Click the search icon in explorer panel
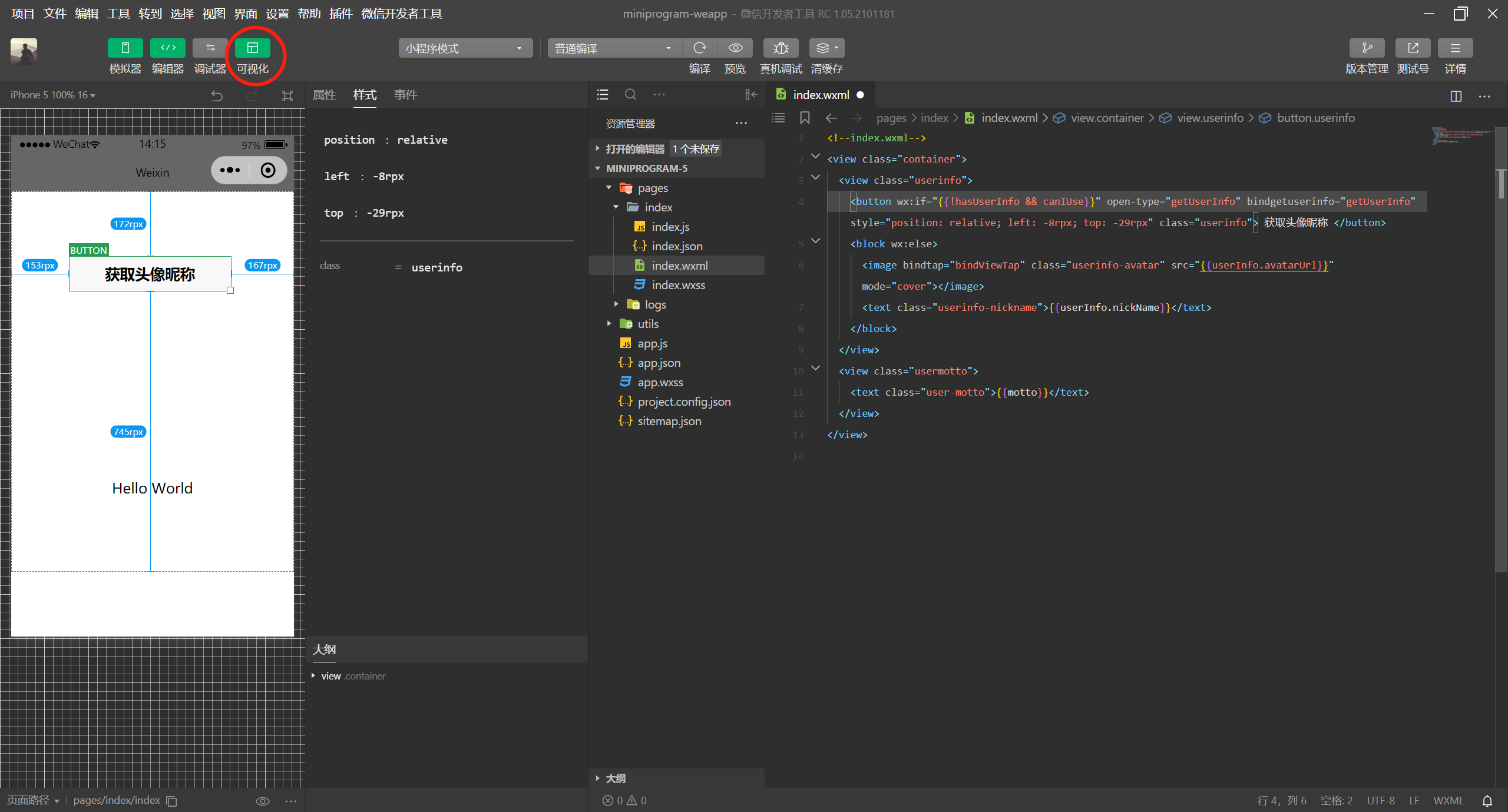 [x=630, y=94]
